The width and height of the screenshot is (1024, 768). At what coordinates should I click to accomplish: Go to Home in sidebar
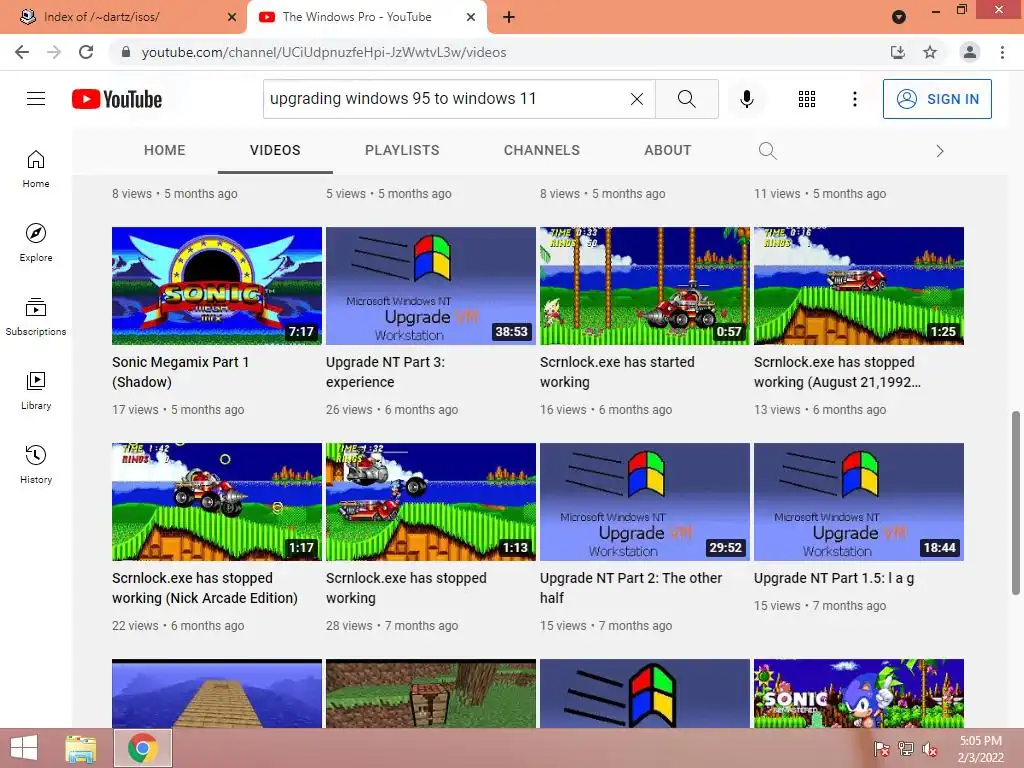point(36,169)
